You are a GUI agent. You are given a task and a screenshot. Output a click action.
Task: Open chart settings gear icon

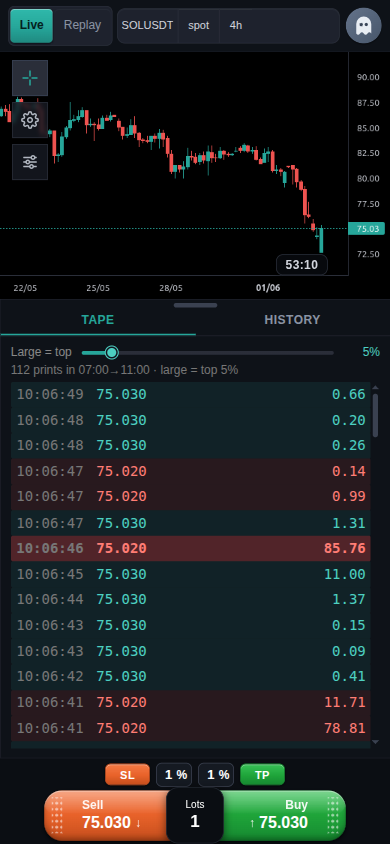click(30, 120)
